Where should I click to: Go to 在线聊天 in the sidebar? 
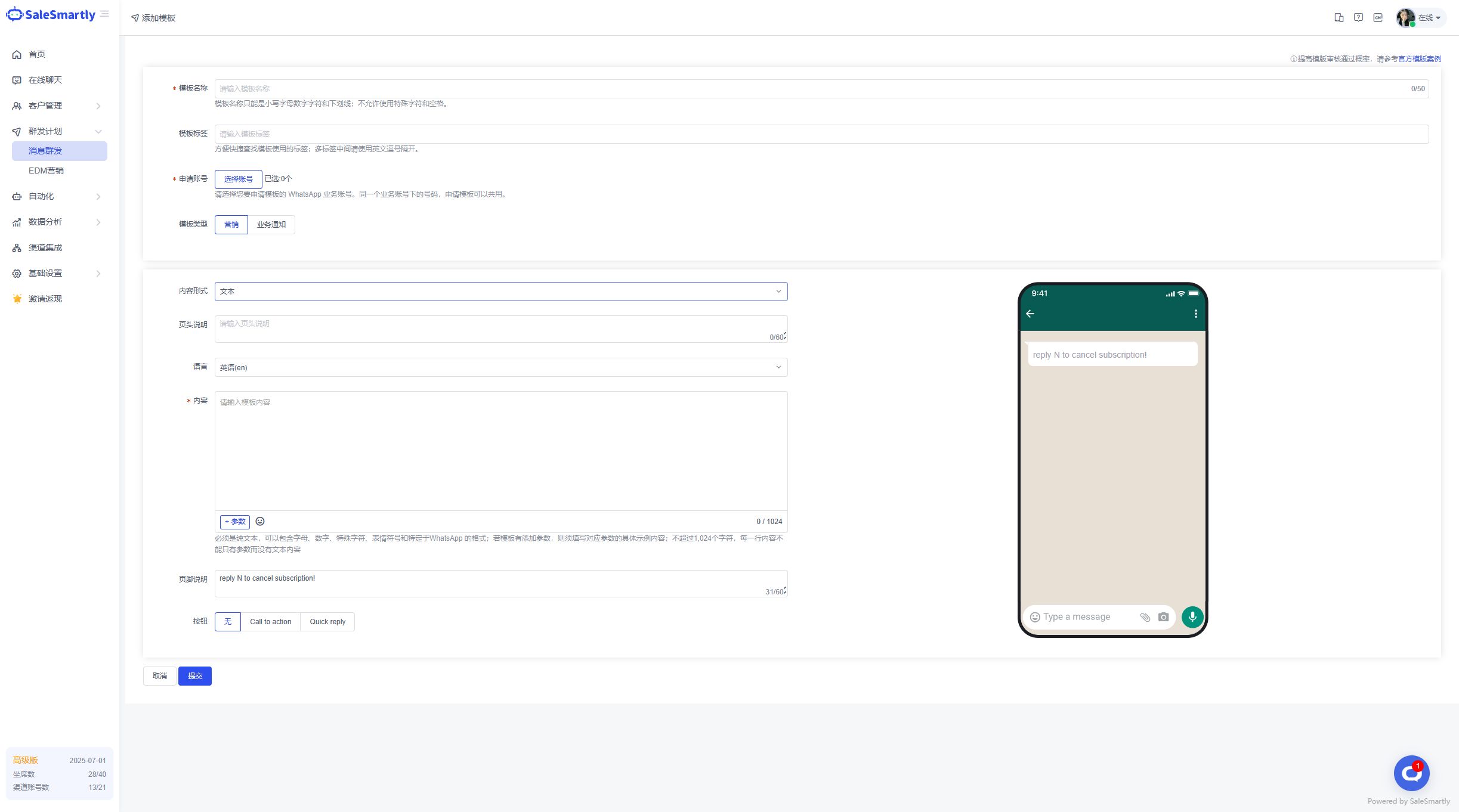click(x=45, y=80)
